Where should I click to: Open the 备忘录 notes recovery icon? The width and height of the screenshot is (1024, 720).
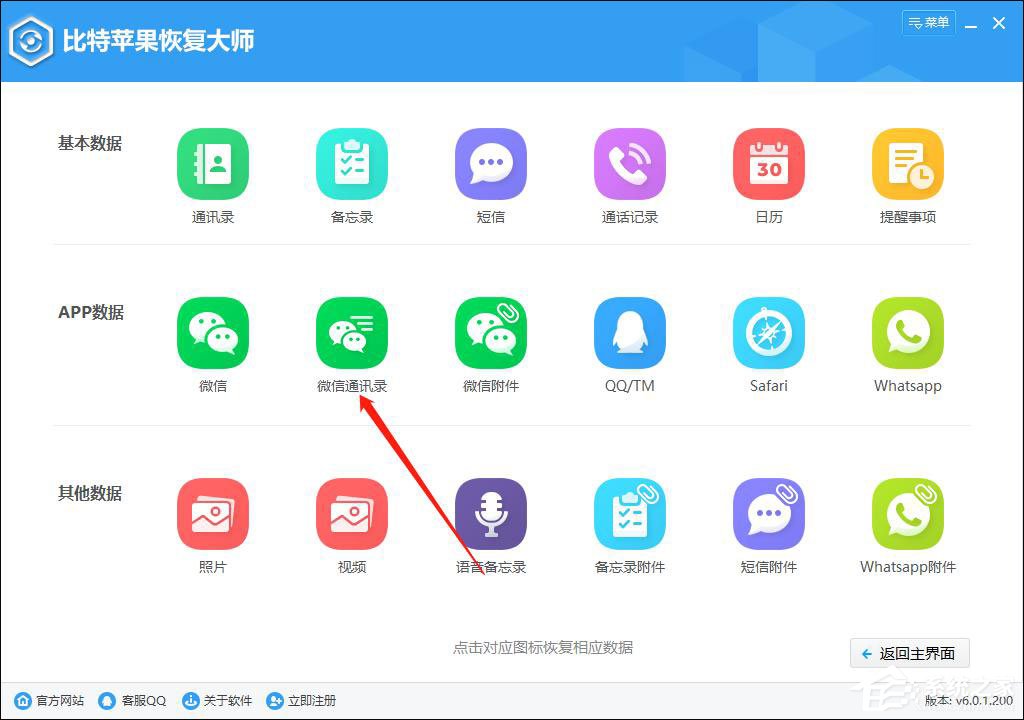pos(351,163)
